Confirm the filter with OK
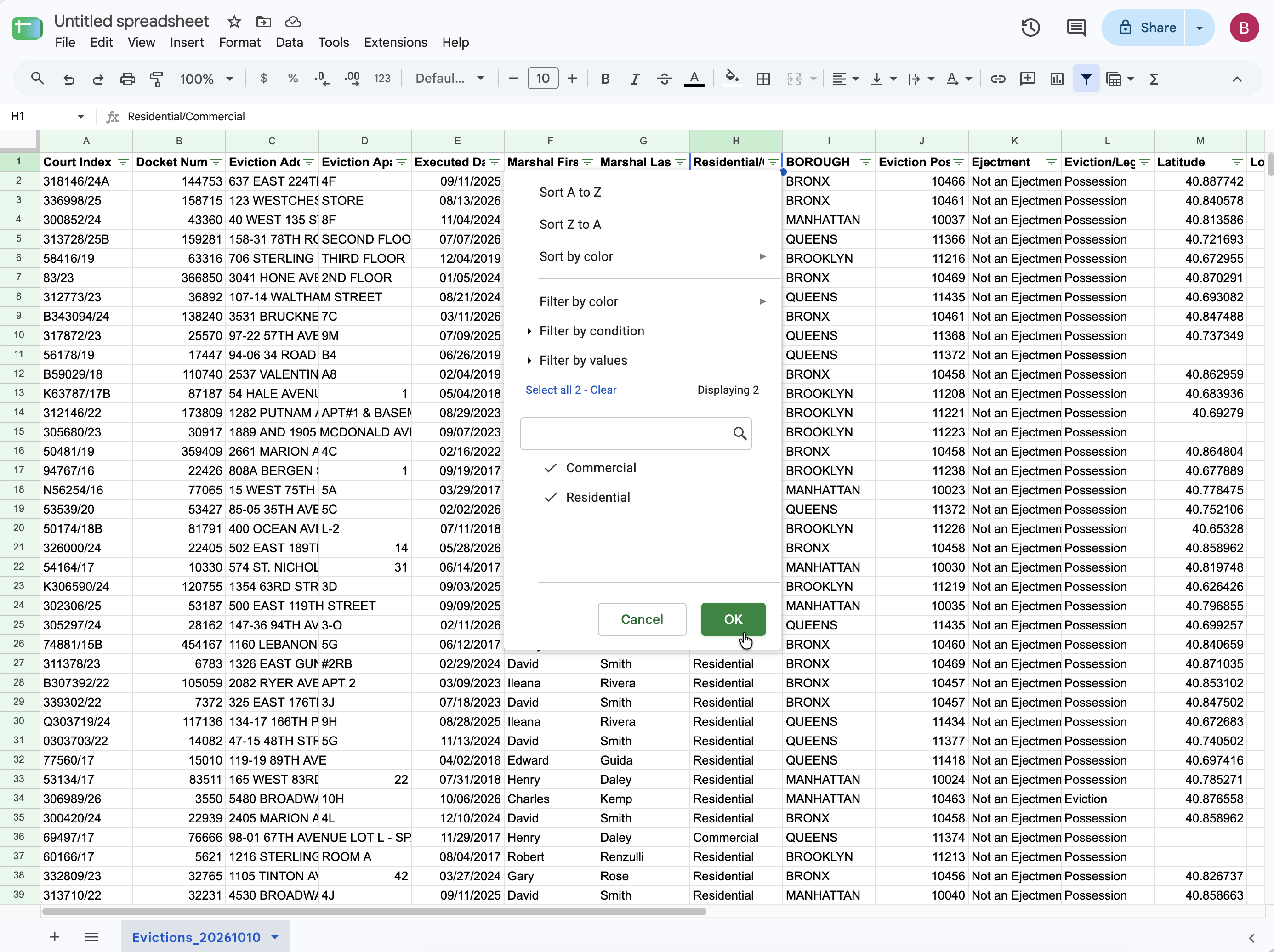Image resolution: width=1274 pixels, height=952 pixels. click(733, 619)
